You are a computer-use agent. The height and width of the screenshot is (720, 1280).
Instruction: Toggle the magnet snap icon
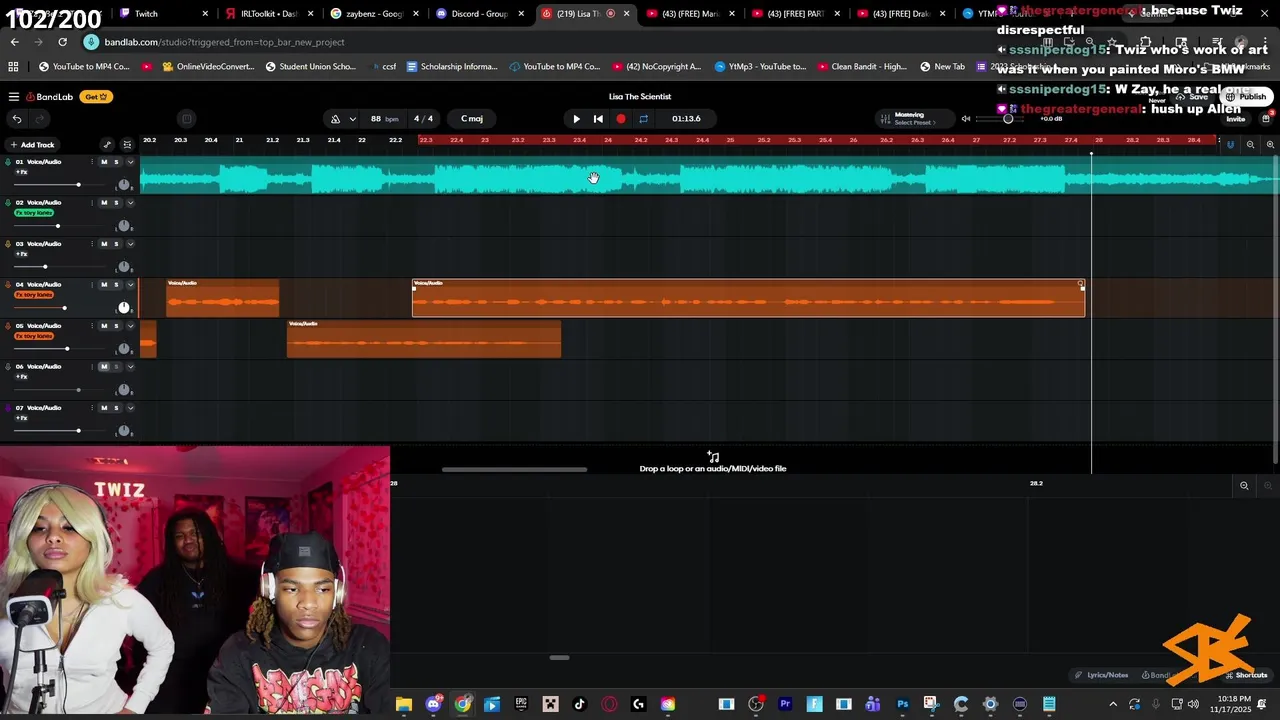pos(1230,145)
